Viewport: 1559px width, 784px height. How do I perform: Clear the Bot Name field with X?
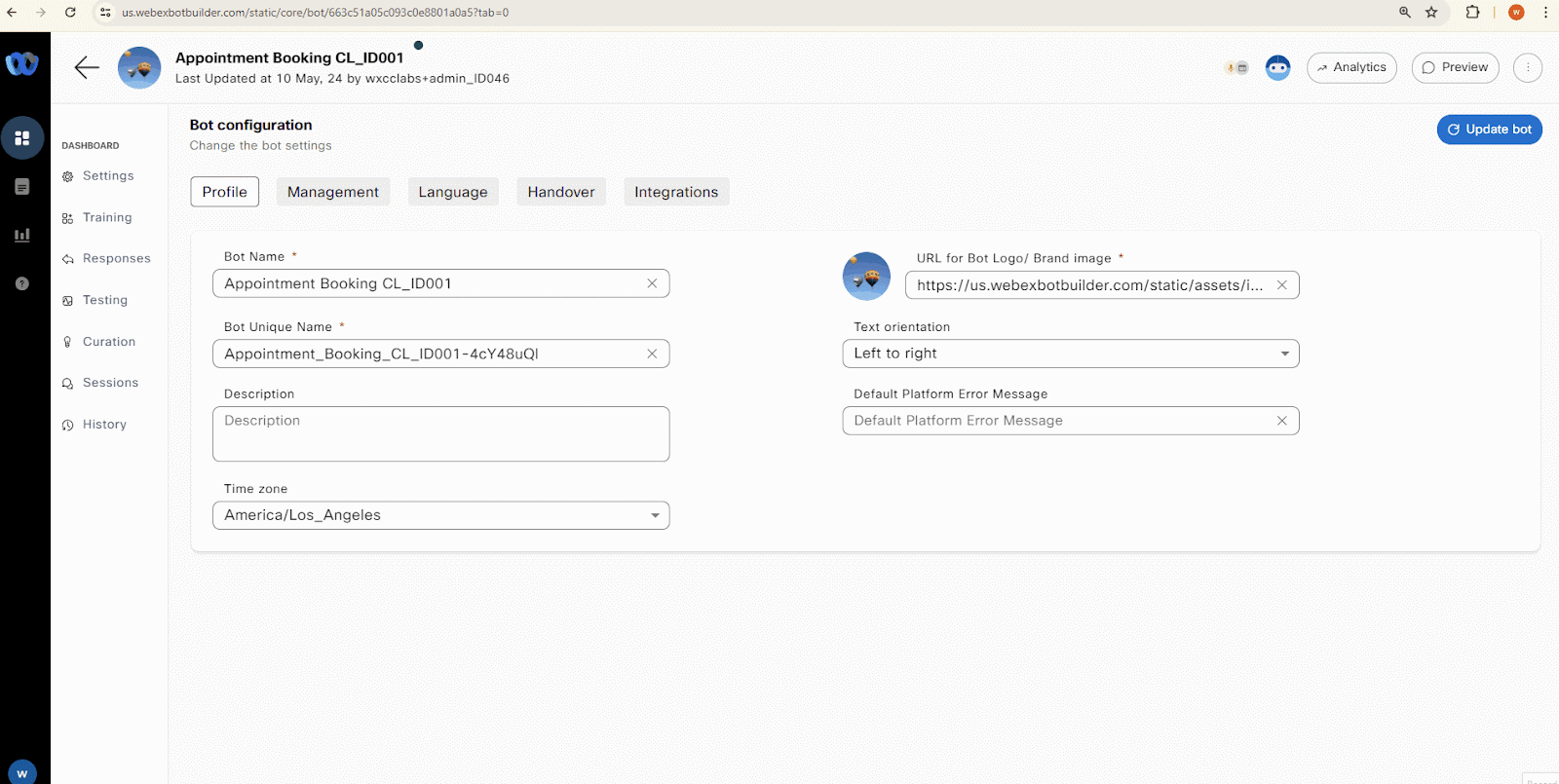652,283
